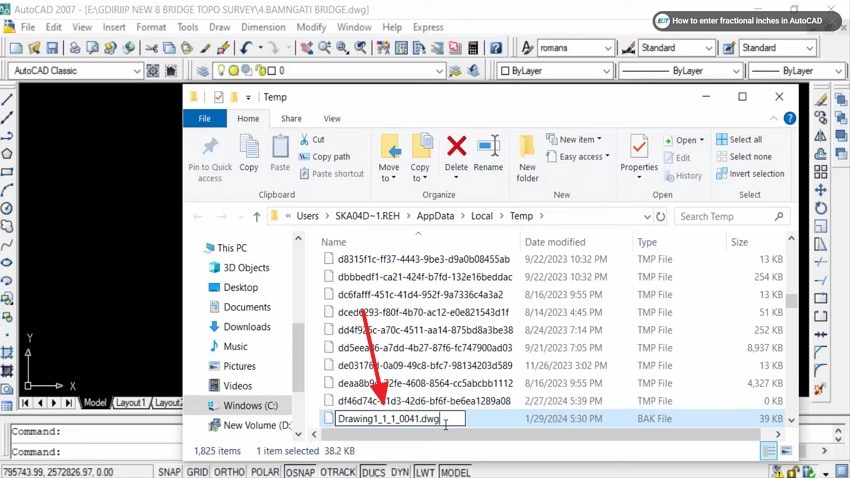Expand the address bar history dropdown
Viewport: 850px width, 478px height.
pyautogui.click(x=647, y=216)
